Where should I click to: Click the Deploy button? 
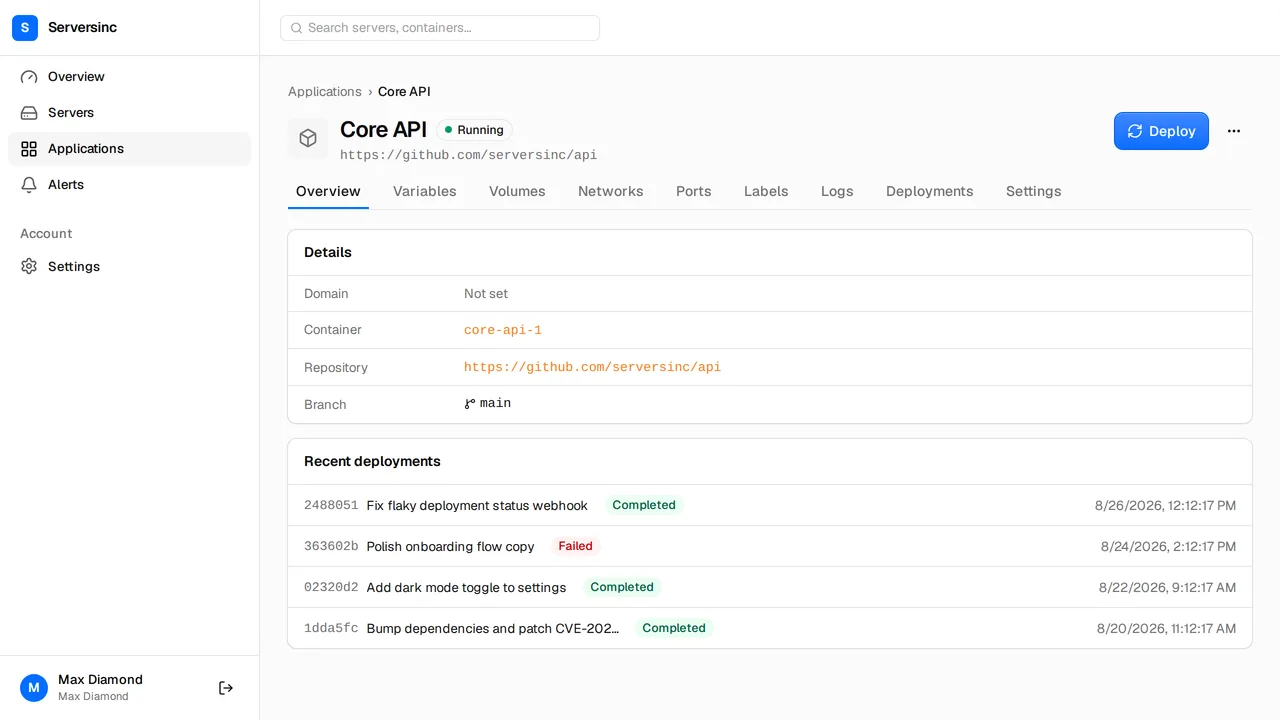pos(1161,131)
